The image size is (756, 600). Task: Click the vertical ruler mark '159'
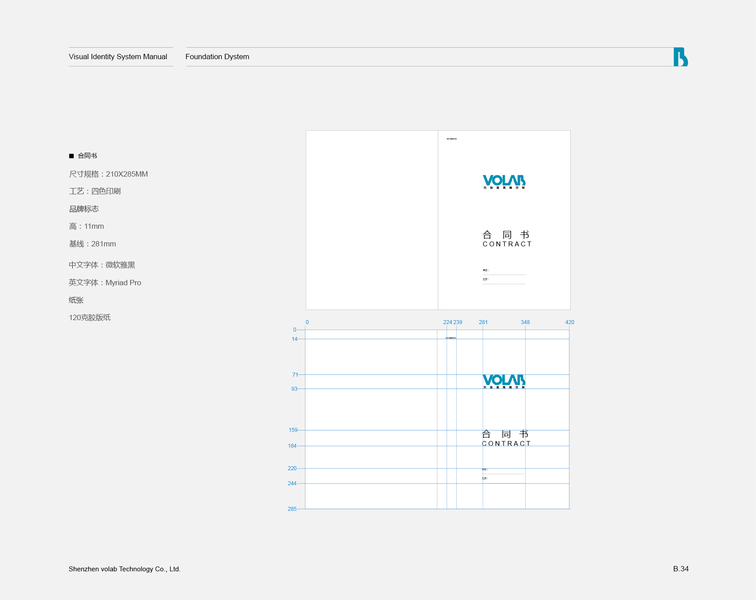pos(293,430)
